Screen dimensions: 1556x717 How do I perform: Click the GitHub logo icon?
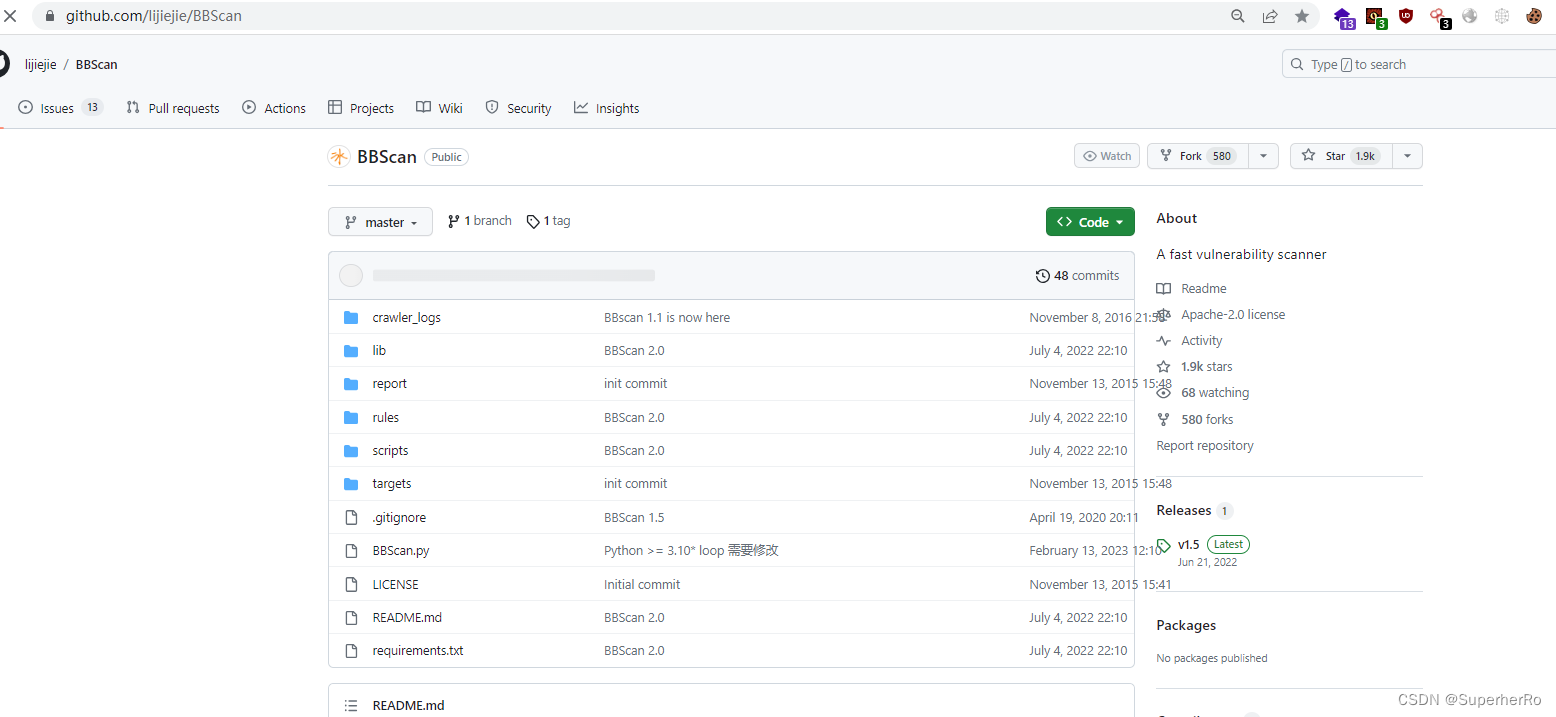3,64
